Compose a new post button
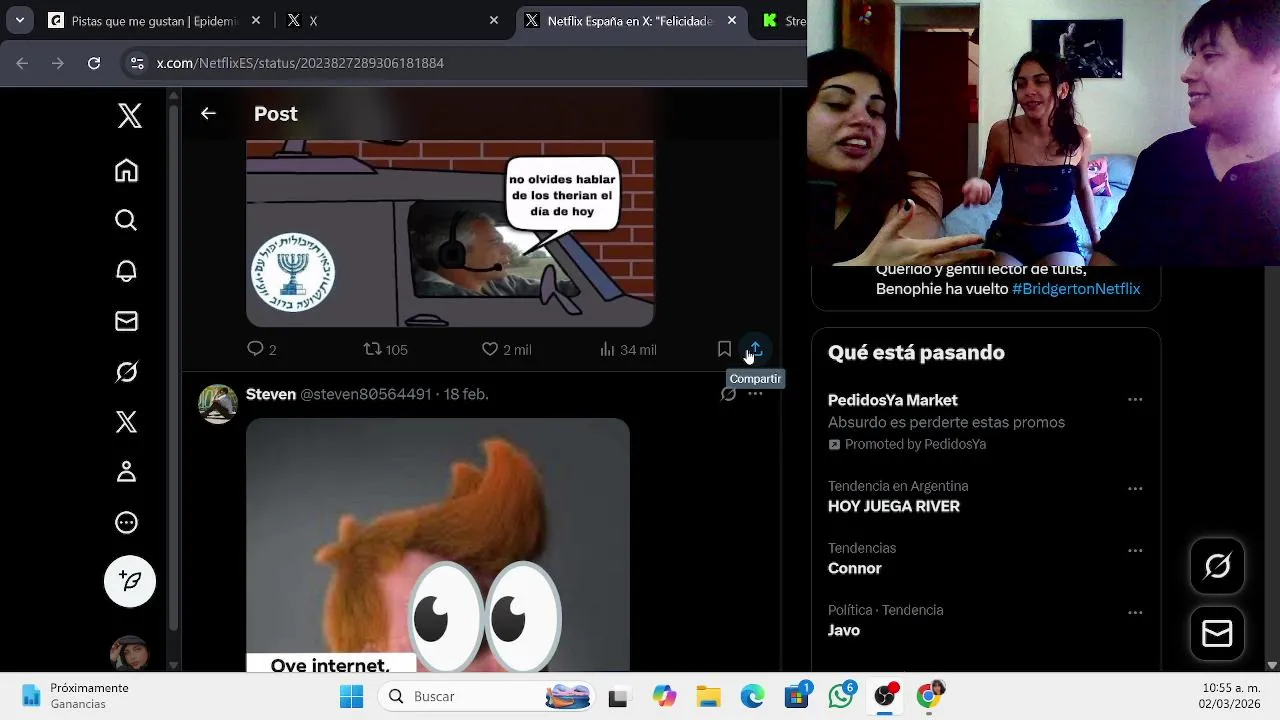This screenshot has height=720, width=1280. pos(130,581)
